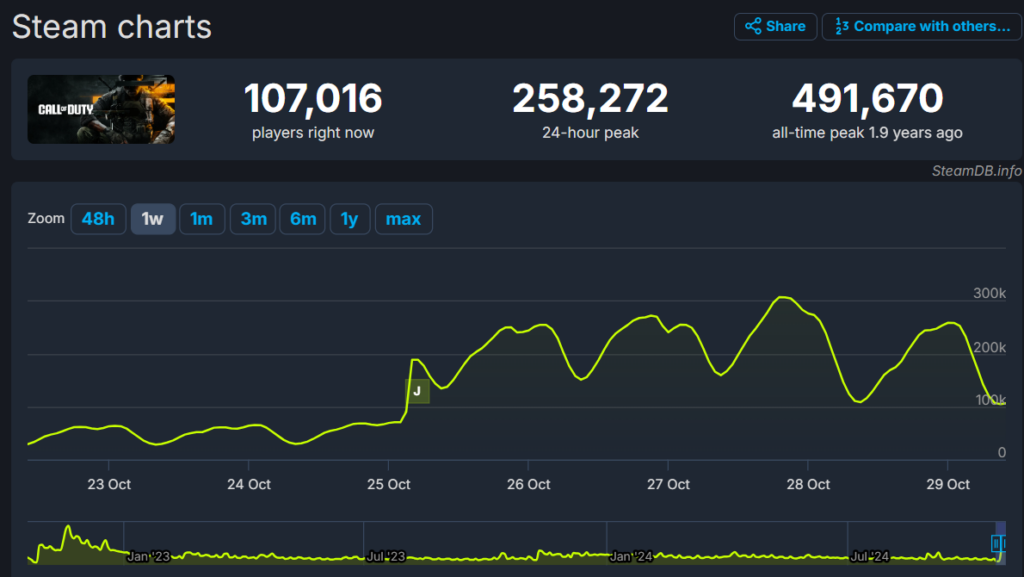Click the J event marker on chart
This screenshot has width=1024, height=577.
(x=417, y=391)
